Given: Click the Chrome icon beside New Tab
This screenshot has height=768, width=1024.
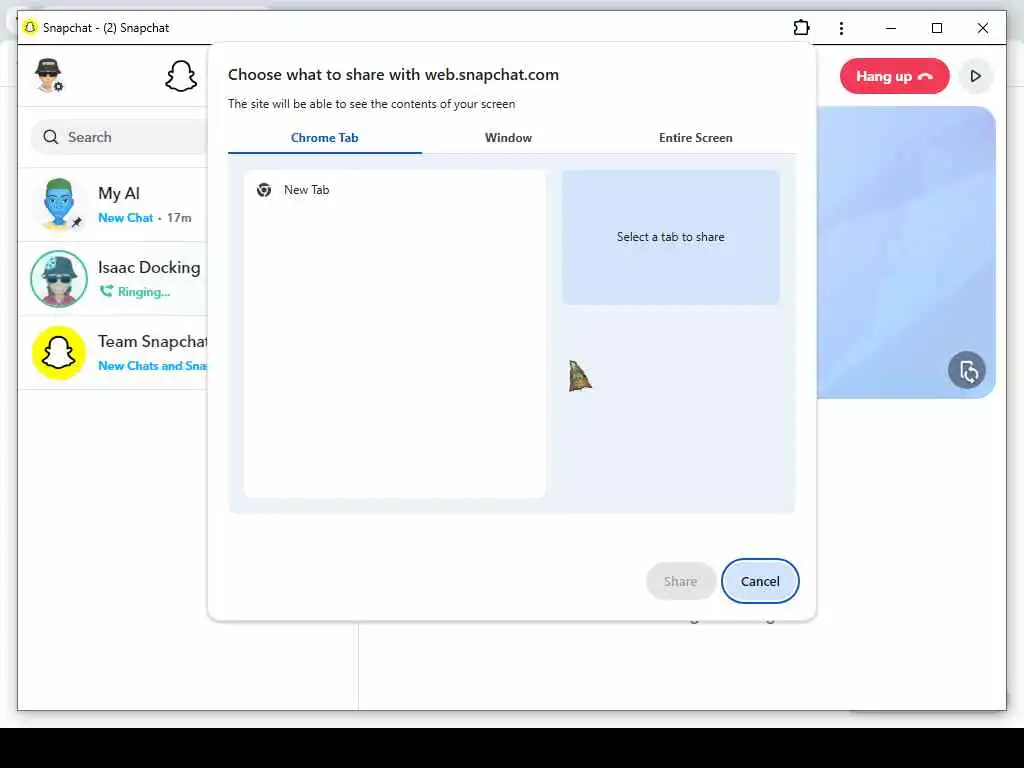Looking at the screenshot, I should click(264, 190).
